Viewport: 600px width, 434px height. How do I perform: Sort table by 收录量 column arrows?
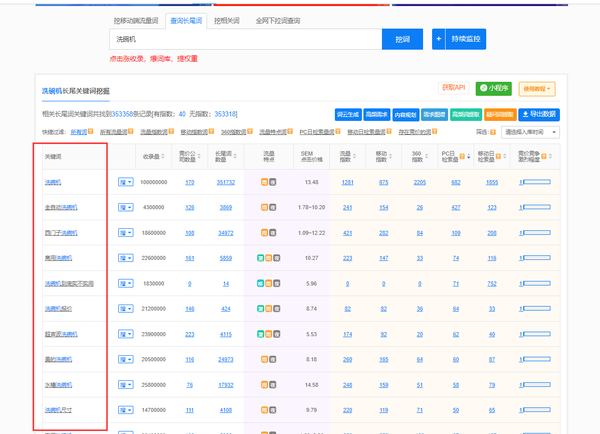tap(163, 156)
